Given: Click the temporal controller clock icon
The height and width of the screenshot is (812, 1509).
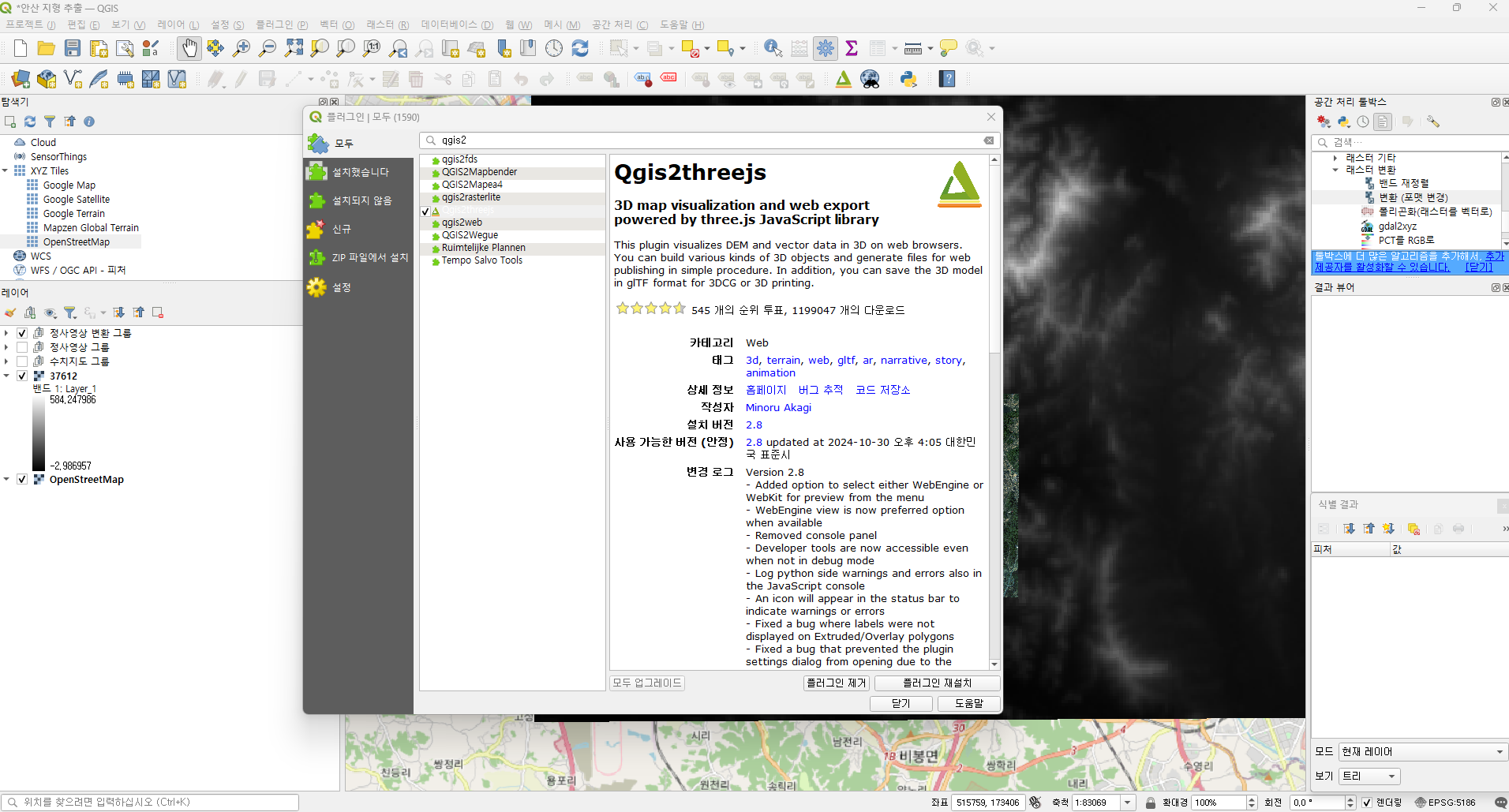Looking at the screenshot, I should 554,49.
